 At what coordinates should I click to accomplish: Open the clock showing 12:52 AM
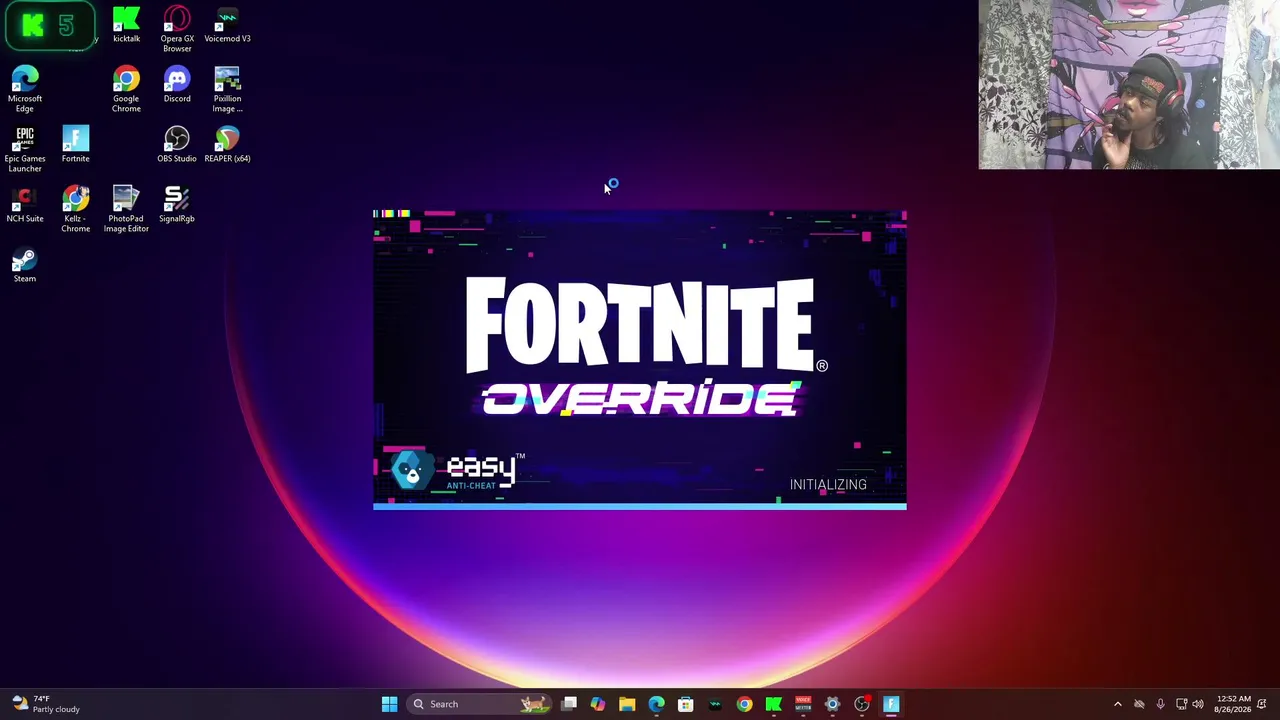click(x=1232, y=704)
